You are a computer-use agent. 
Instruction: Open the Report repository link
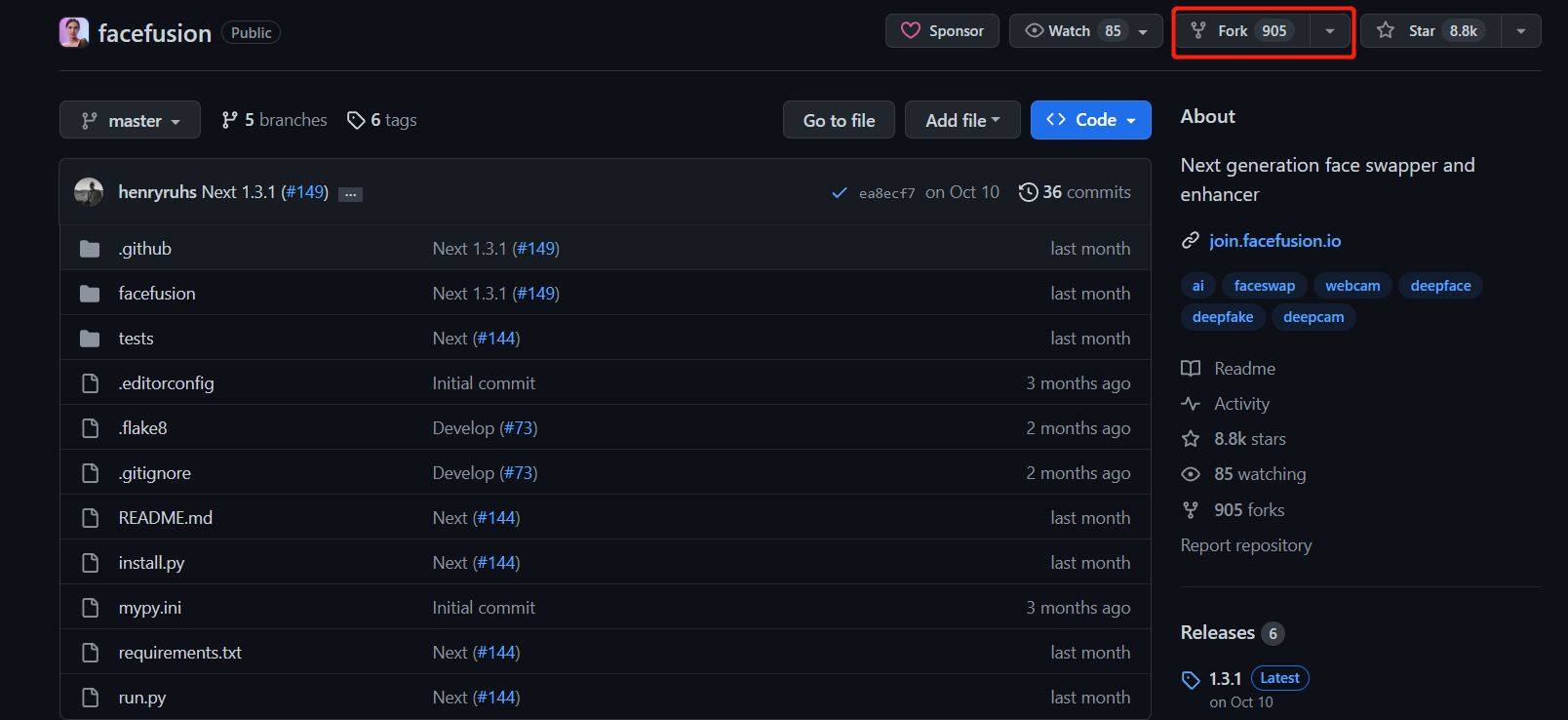(x=1246, y=545)
